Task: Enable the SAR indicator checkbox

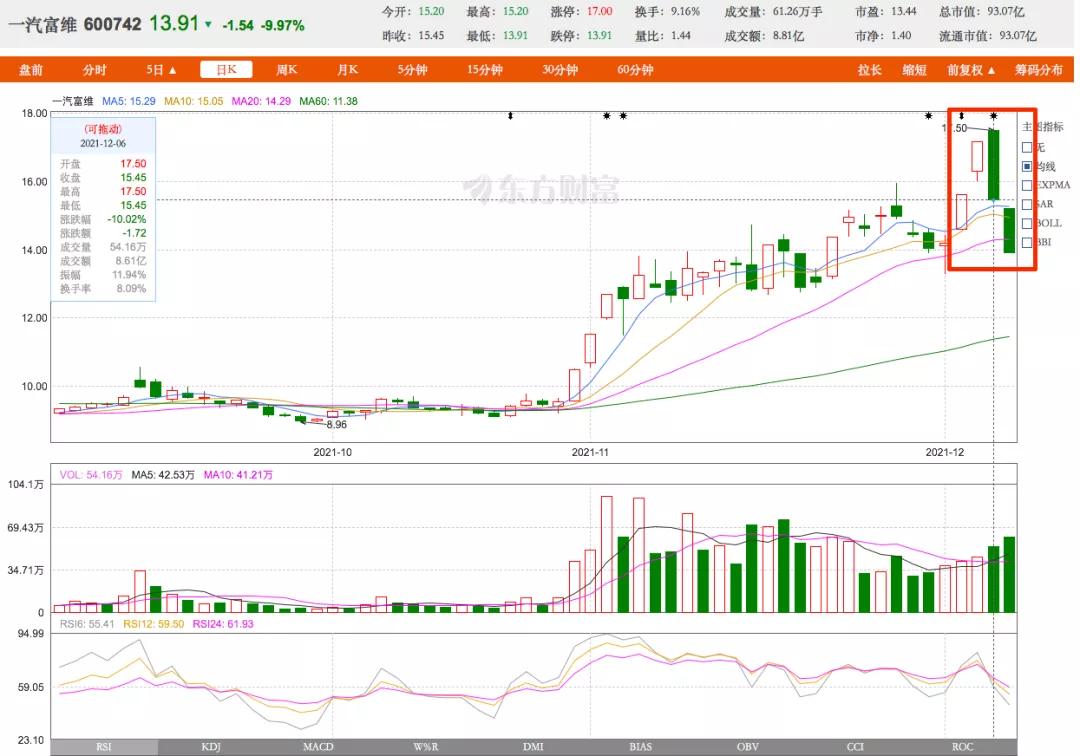Action: [x=1027, y=204]
